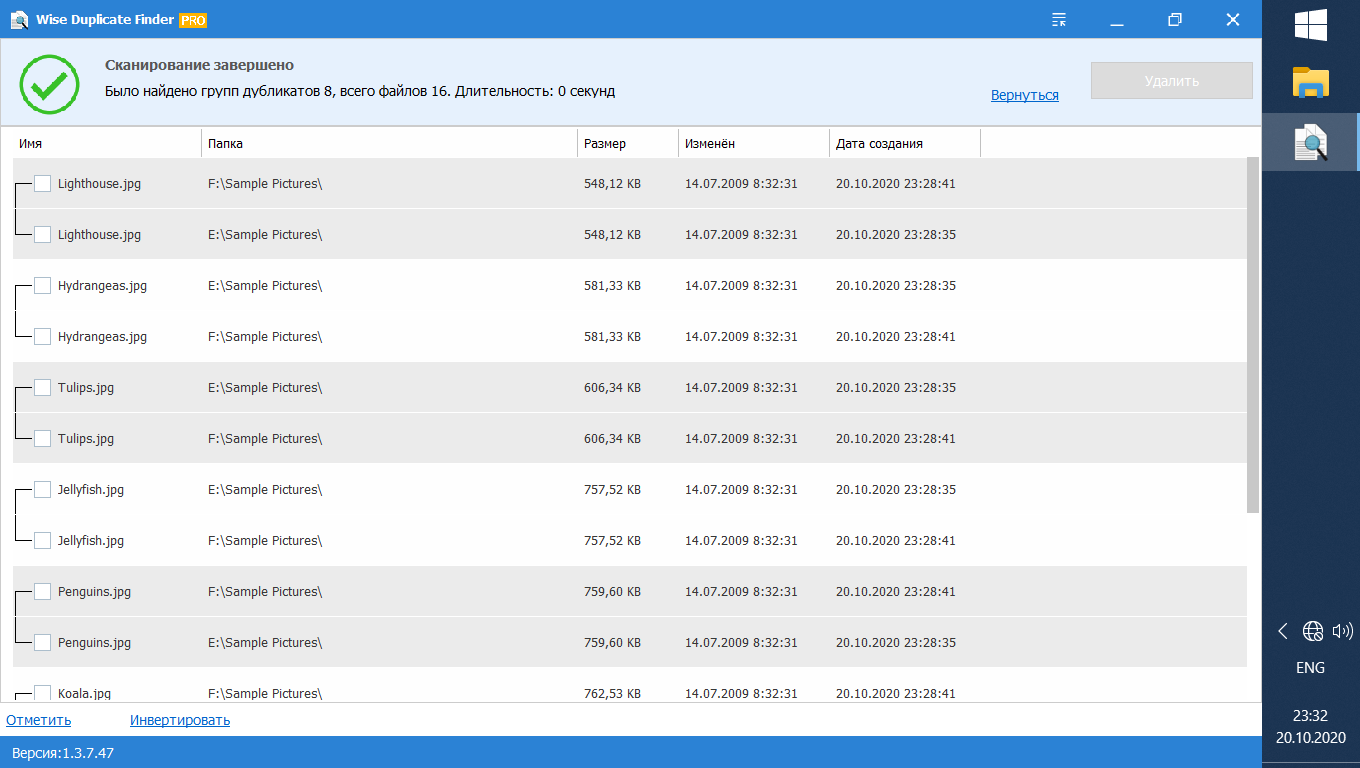Click the vertical scrollbar of the file list

(1253, 334)
